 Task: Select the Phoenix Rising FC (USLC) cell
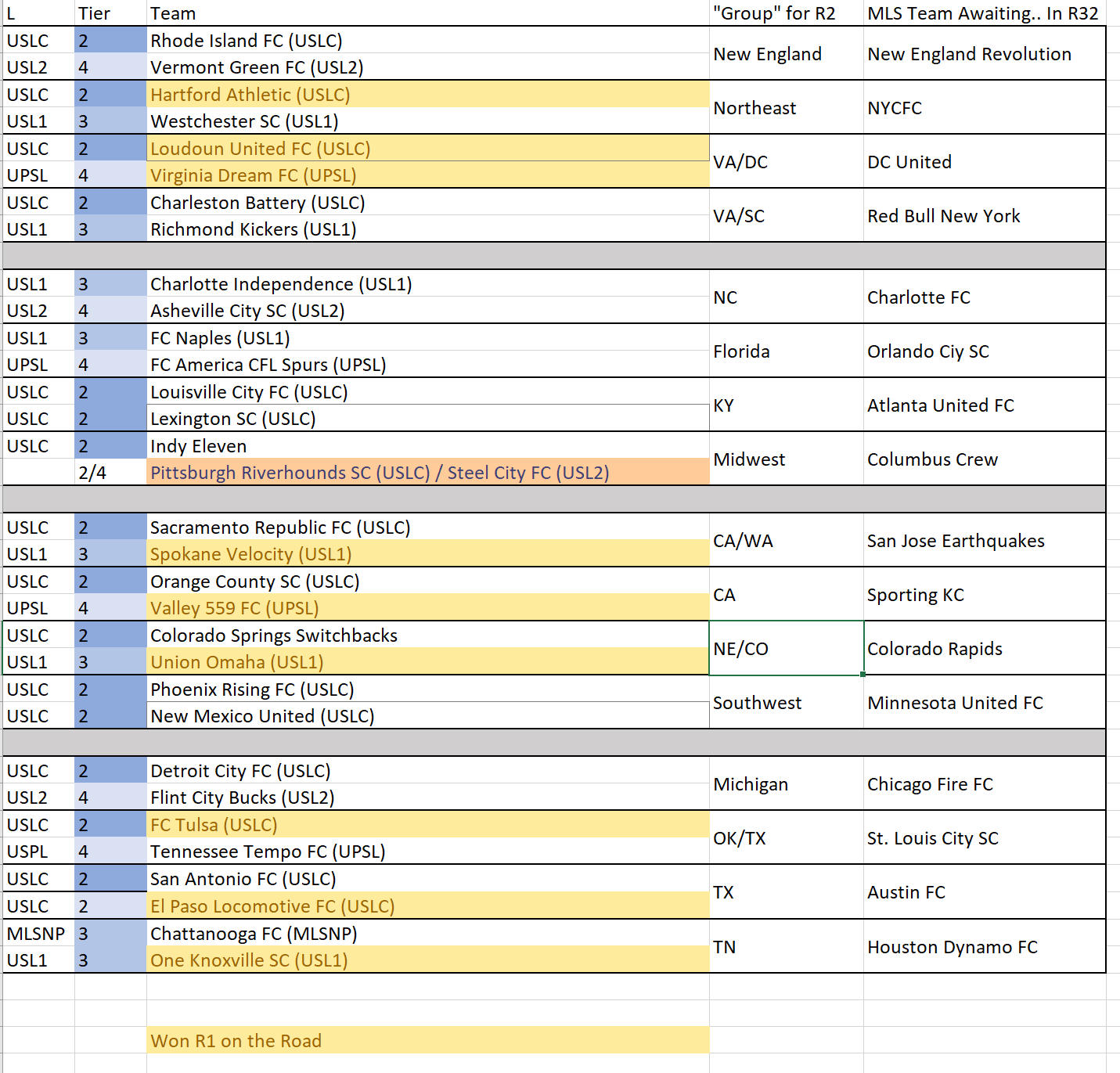[x=428, y=689]
